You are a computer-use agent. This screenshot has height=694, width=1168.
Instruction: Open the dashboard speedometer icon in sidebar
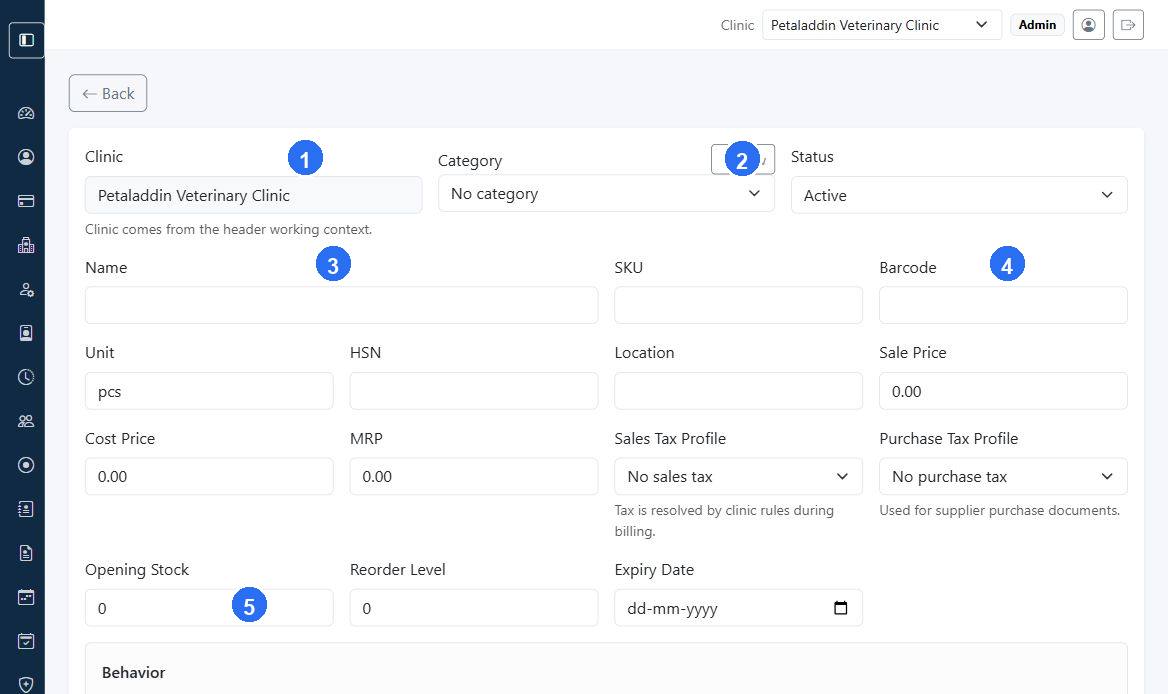[26, 113]
